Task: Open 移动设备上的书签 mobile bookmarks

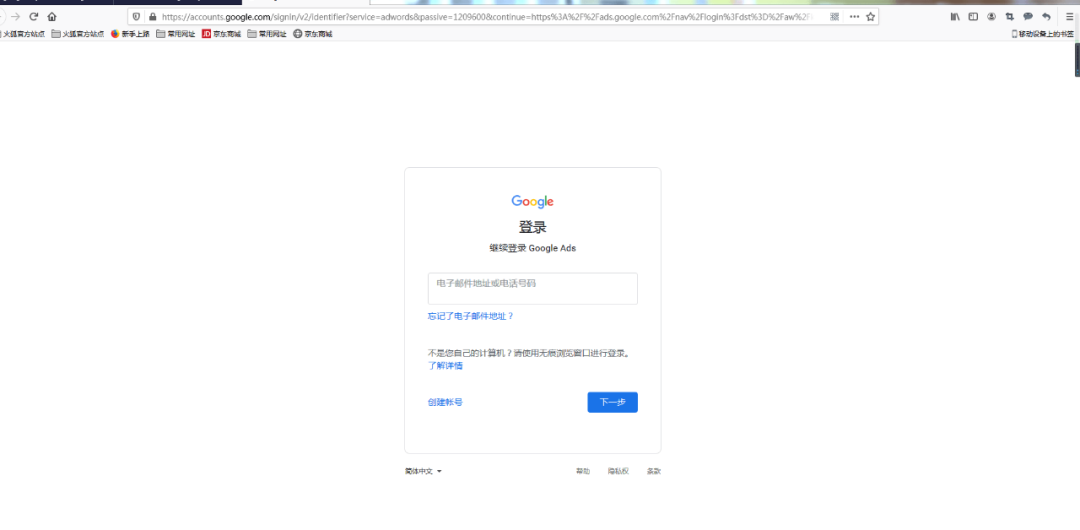Action: pyautogui.click(x=1042, y=34)
